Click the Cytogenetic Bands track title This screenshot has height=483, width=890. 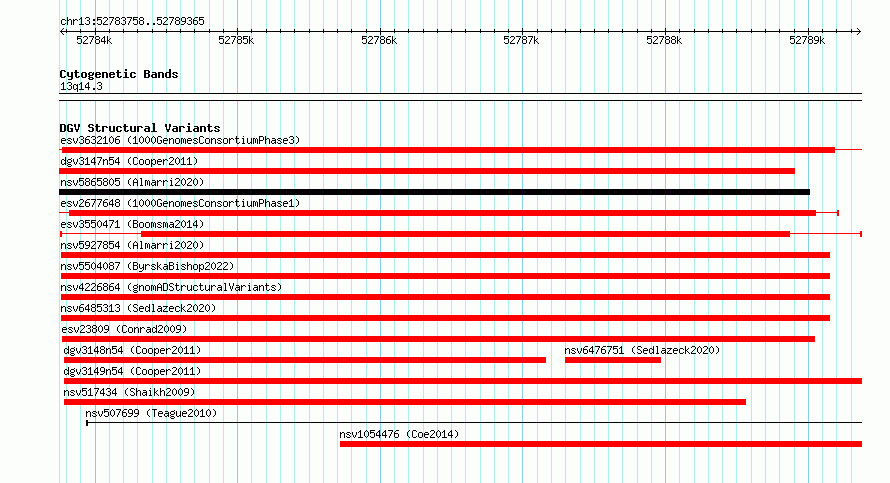point(119,74)
